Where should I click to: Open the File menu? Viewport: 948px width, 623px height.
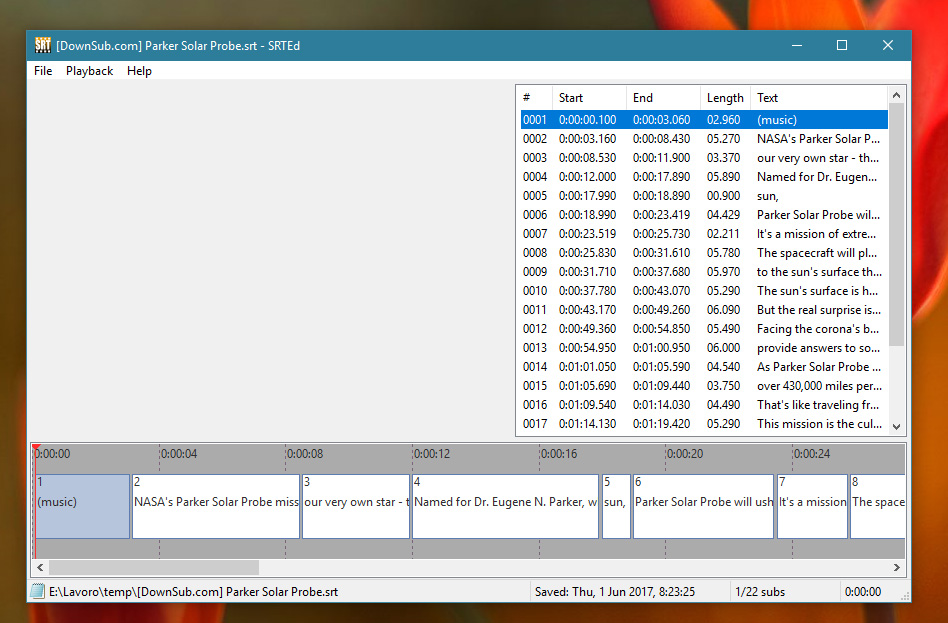click(43, 71)
